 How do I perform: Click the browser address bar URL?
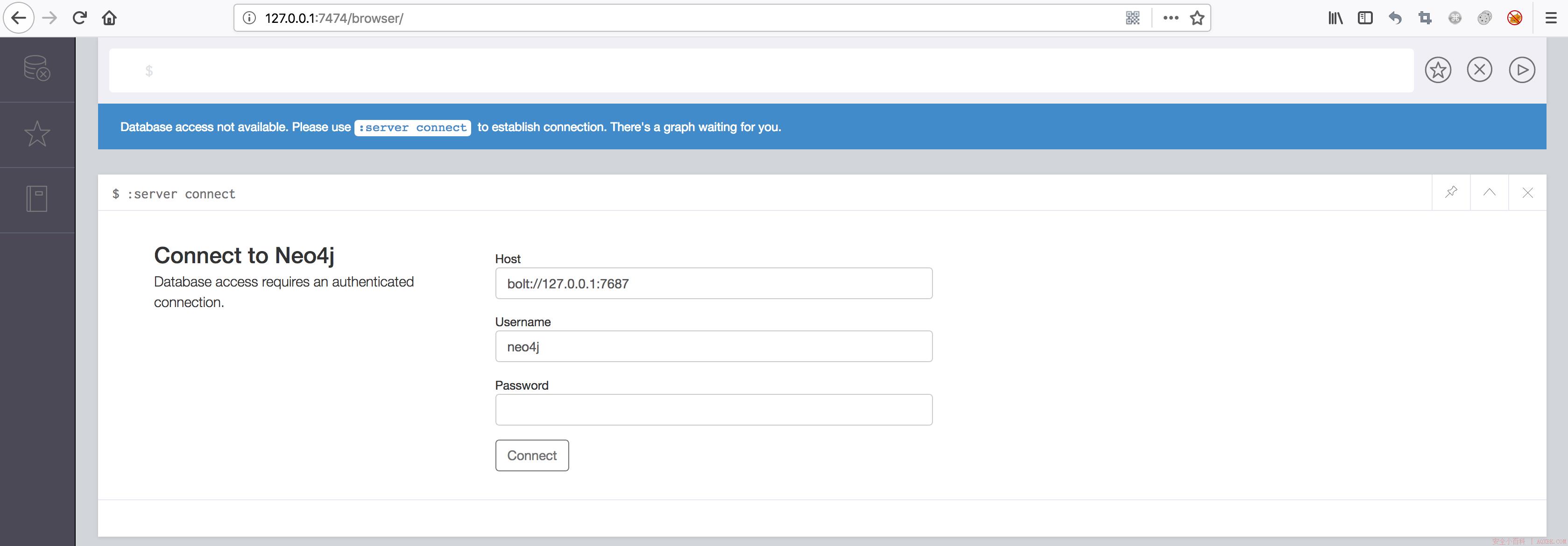[334, 18]
